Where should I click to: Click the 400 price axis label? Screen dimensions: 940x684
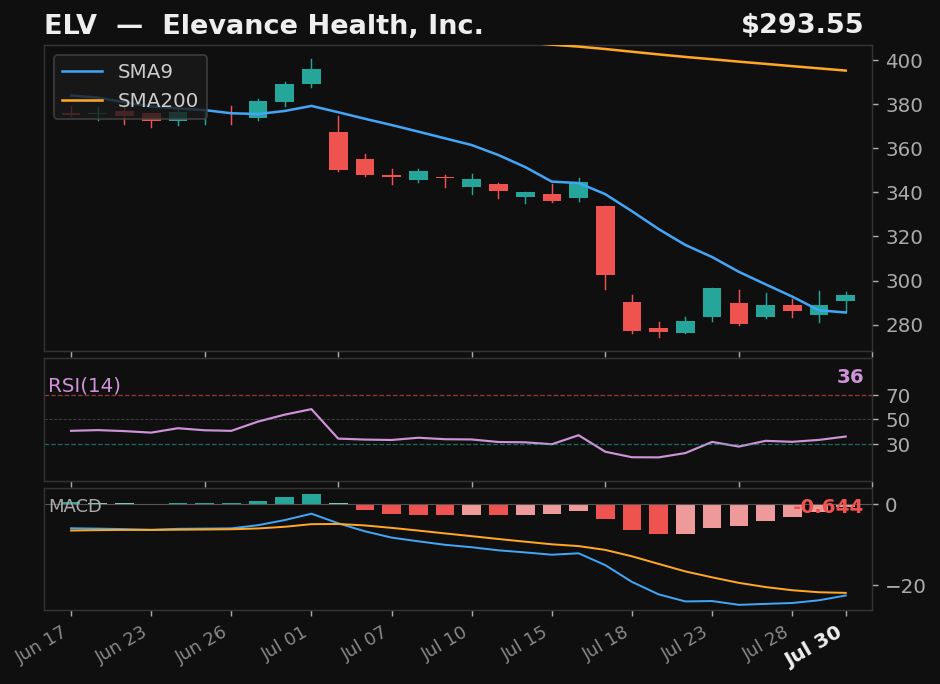904,61
